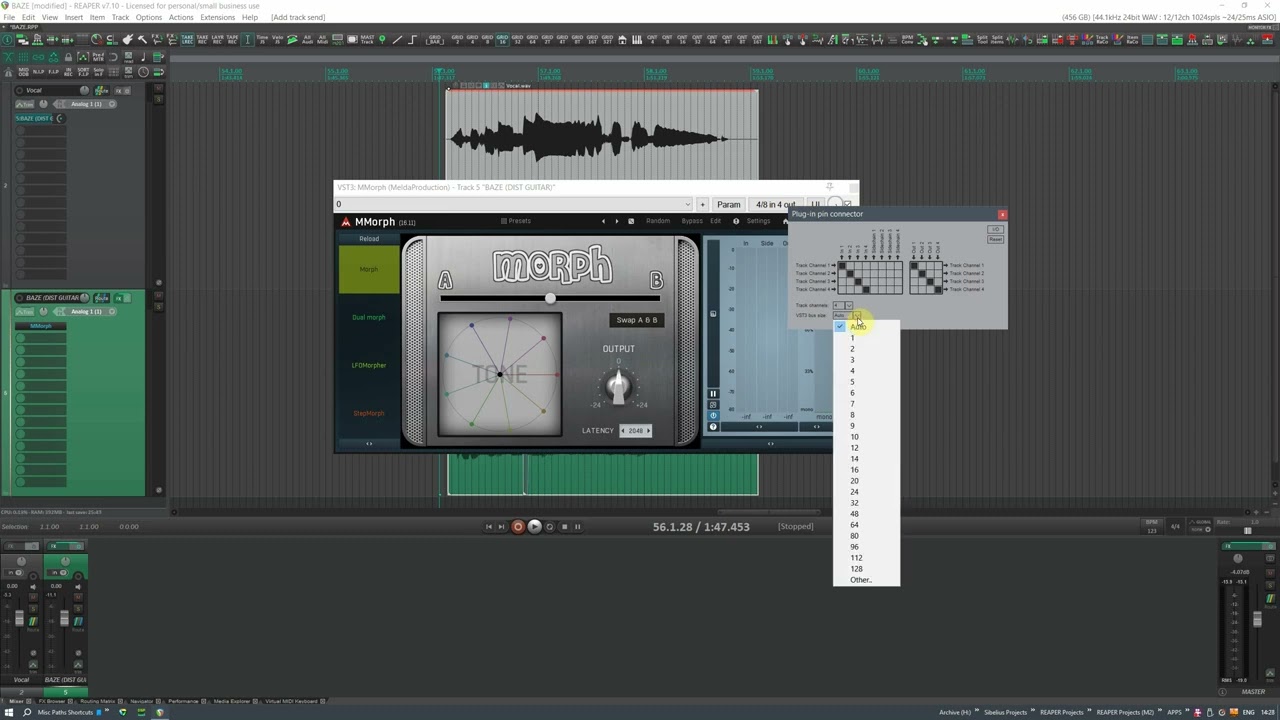Click the Vocal track name field
The image size is (1280, 720).
(x=48, y=90)
